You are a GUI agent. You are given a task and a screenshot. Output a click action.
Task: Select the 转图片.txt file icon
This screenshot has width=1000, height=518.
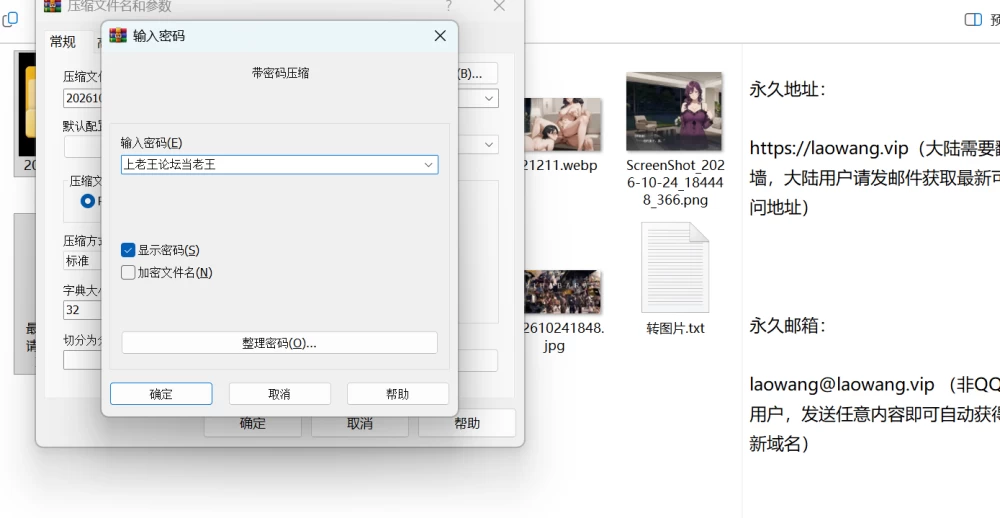pos(675,267)
